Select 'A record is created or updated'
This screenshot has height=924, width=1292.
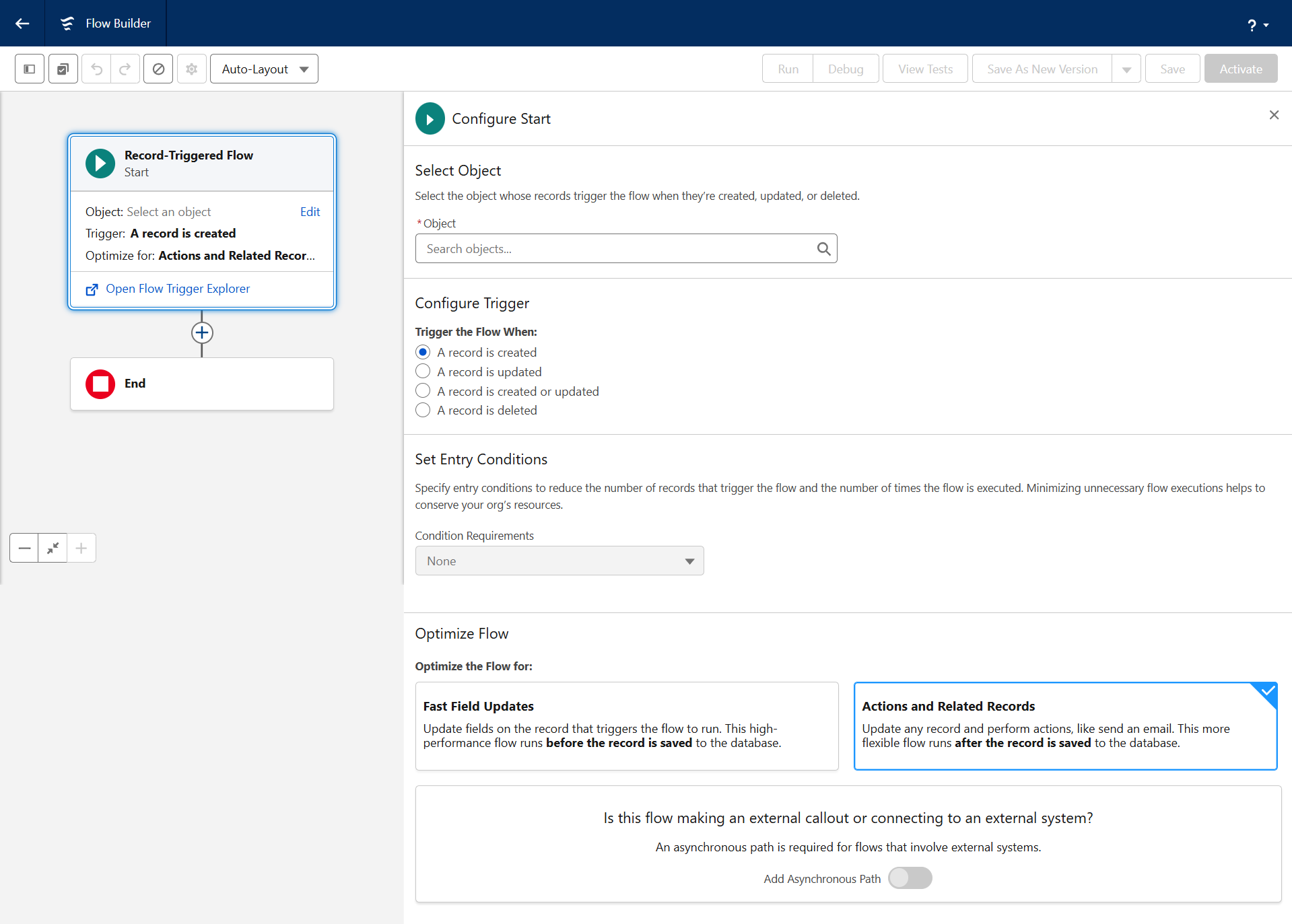pos(423,391)
